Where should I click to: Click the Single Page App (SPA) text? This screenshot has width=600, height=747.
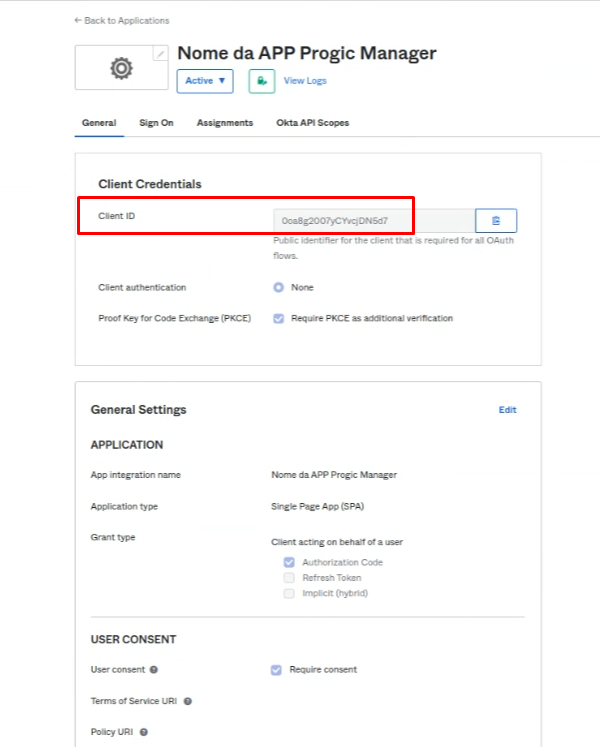click(317, 506)
